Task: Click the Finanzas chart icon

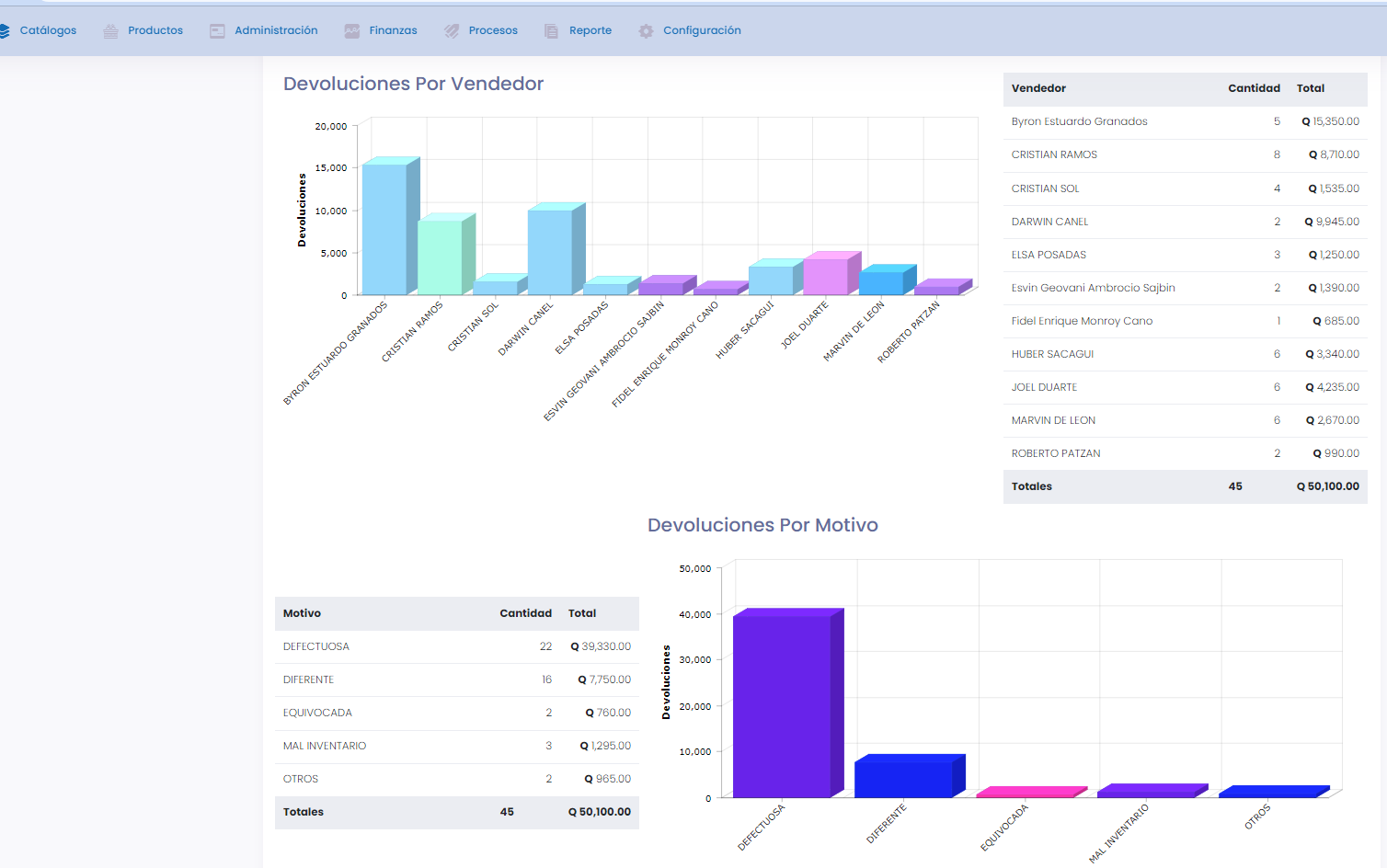Action: point(352,31)
